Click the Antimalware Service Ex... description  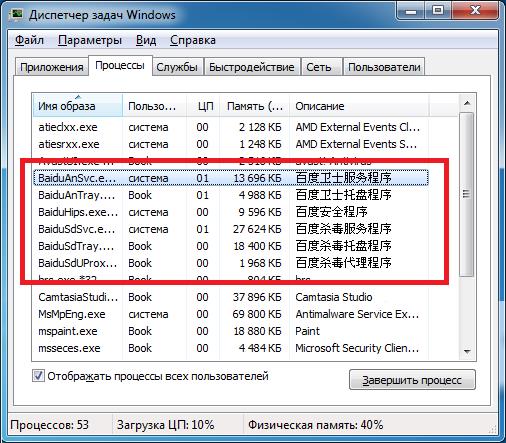pyautogui.click(x=357, y=314)
